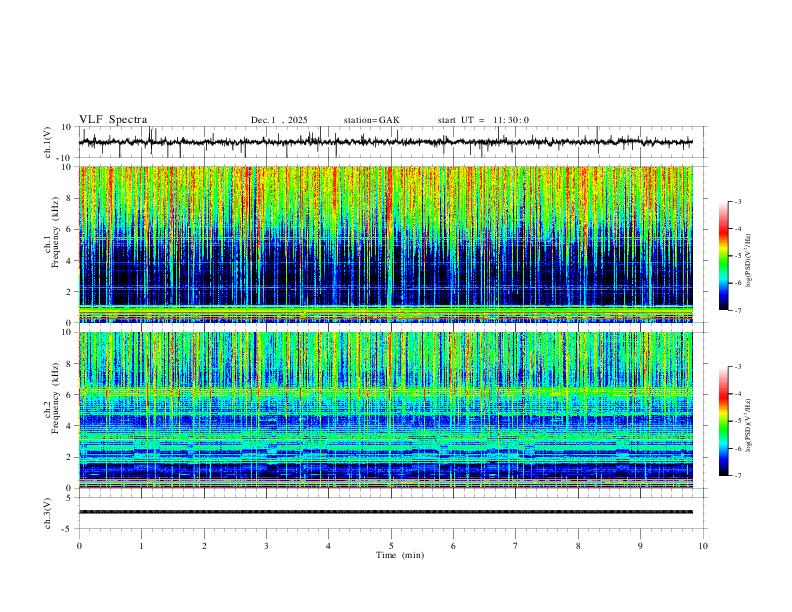Click the ch.1 time-series waveform trace

(x=385, y=142)
